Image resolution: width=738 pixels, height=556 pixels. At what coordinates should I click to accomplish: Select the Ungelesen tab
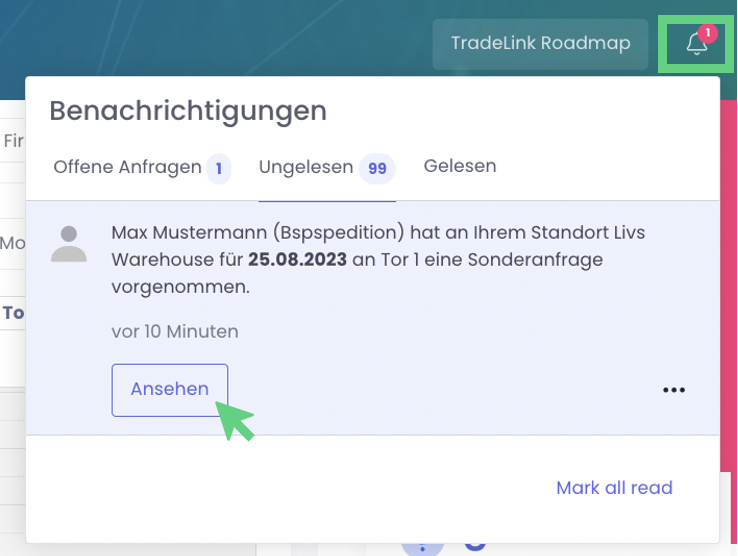coord(305,167)
